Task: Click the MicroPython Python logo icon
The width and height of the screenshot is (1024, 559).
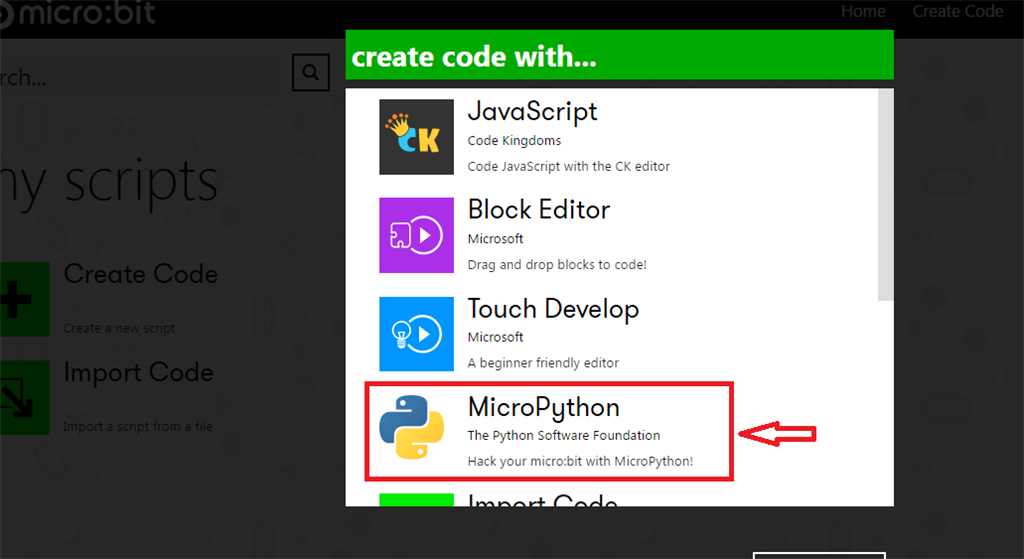Action: point(412,427)
